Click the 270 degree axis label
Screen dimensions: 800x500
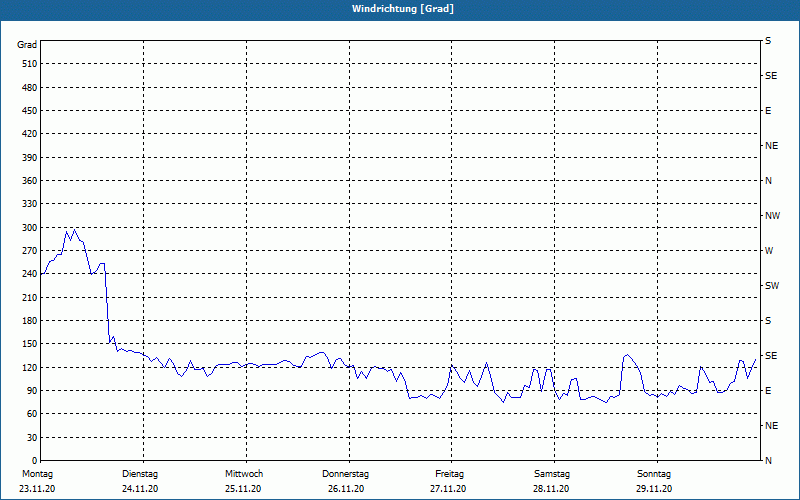point(30,251)
